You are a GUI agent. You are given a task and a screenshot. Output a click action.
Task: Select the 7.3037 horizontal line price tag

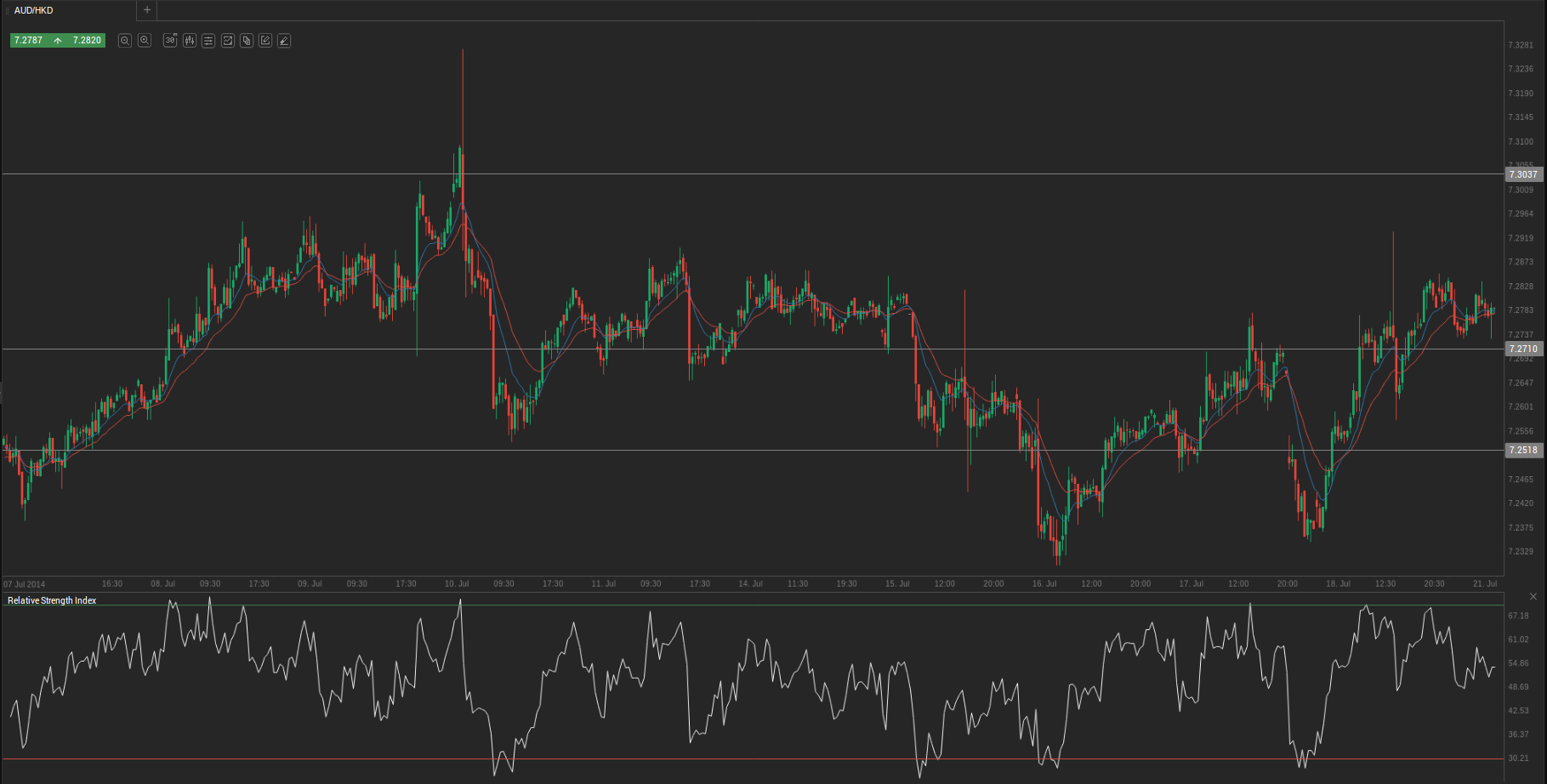click(1523, 174)
